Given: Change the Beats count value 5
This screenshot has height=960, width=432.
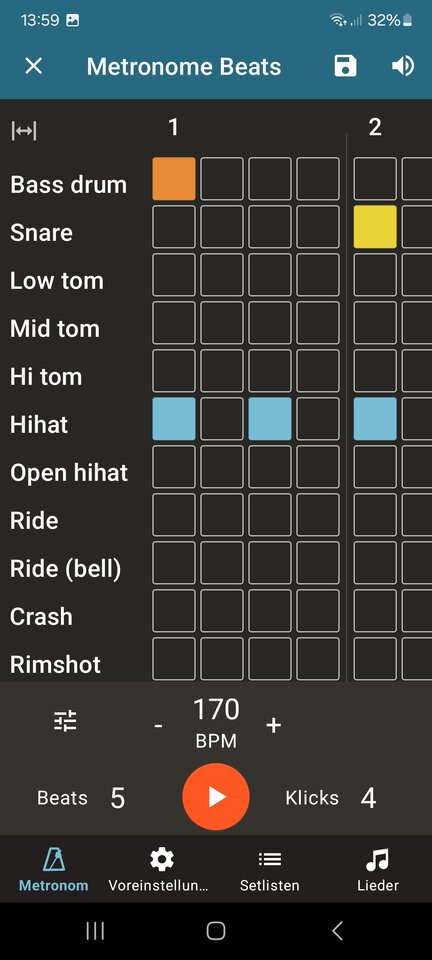Looking at the screenshot, I should pyautogui.click(x=117, y=798).
